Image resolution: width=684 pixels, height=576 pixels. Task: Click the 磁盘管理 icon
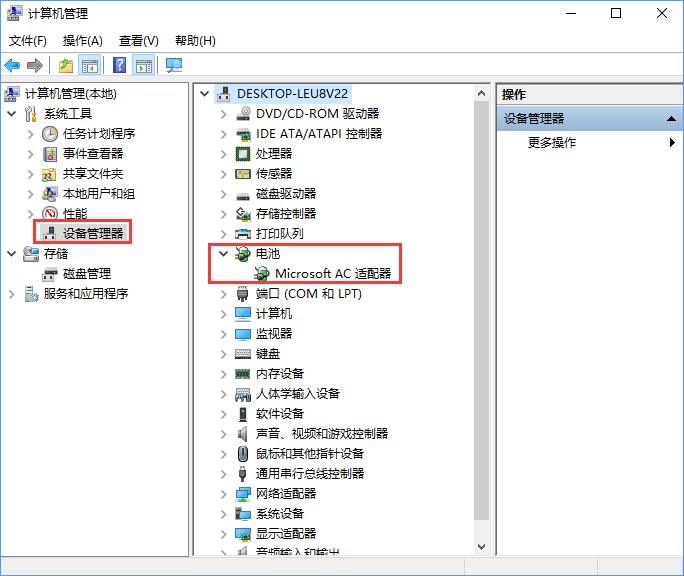click(x=50, y=274)
